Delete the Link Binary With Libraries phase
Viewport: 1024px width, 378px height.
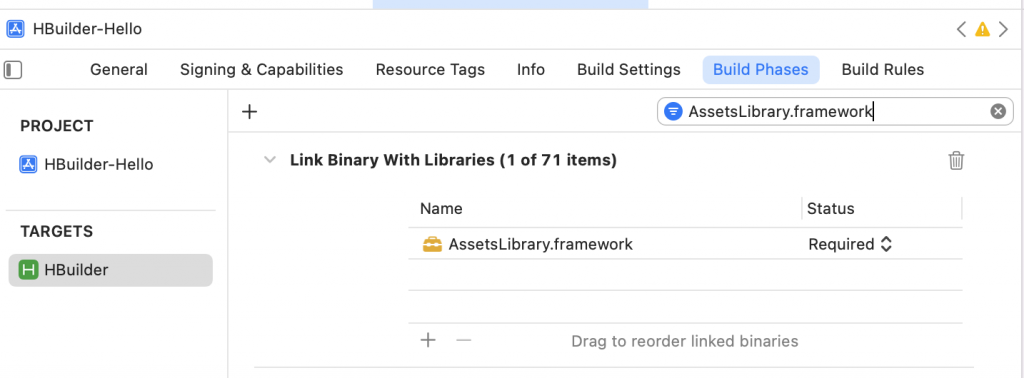(x=956, y=161)
